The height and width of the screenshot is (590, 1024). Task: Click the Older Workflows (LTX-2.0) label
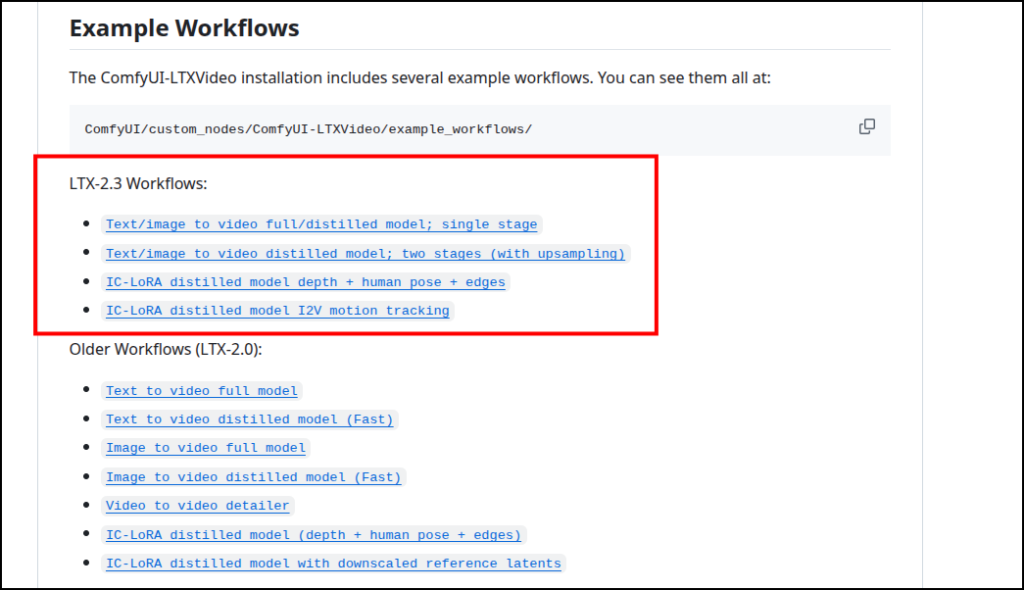coord(165,349)
